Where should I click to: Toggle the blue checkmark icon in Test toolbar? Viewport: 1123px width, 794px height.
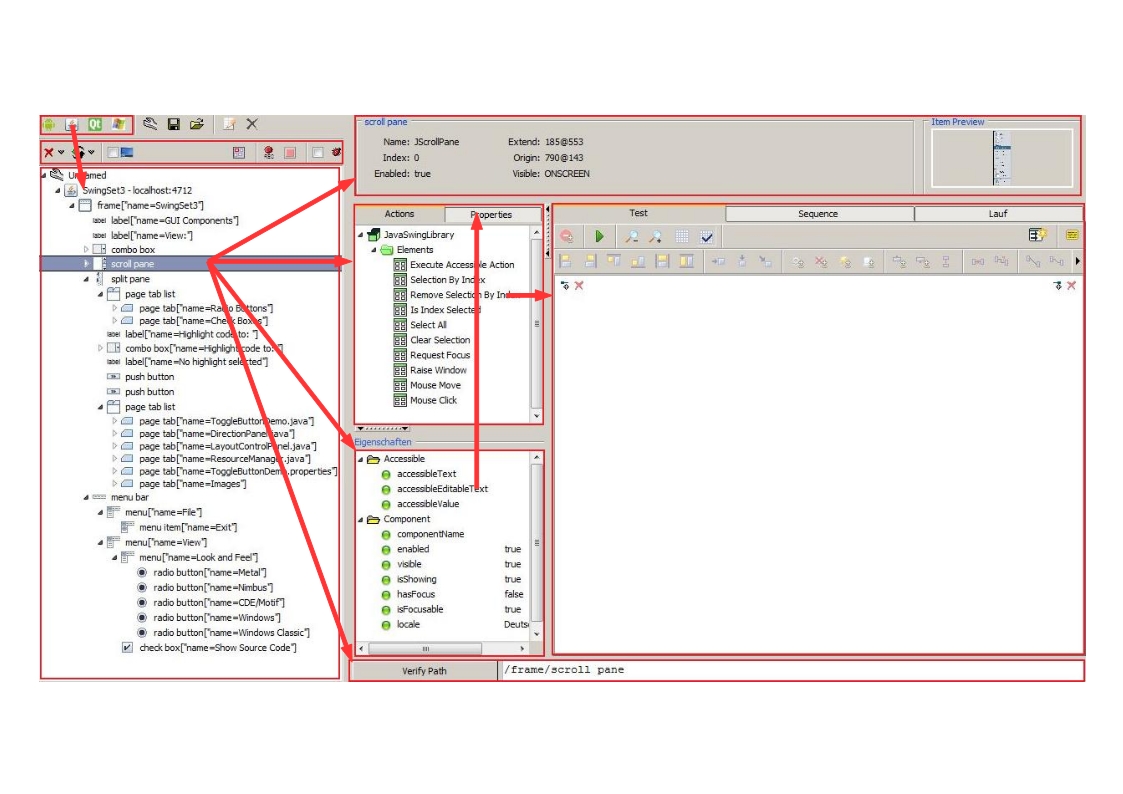coord(707,236)
